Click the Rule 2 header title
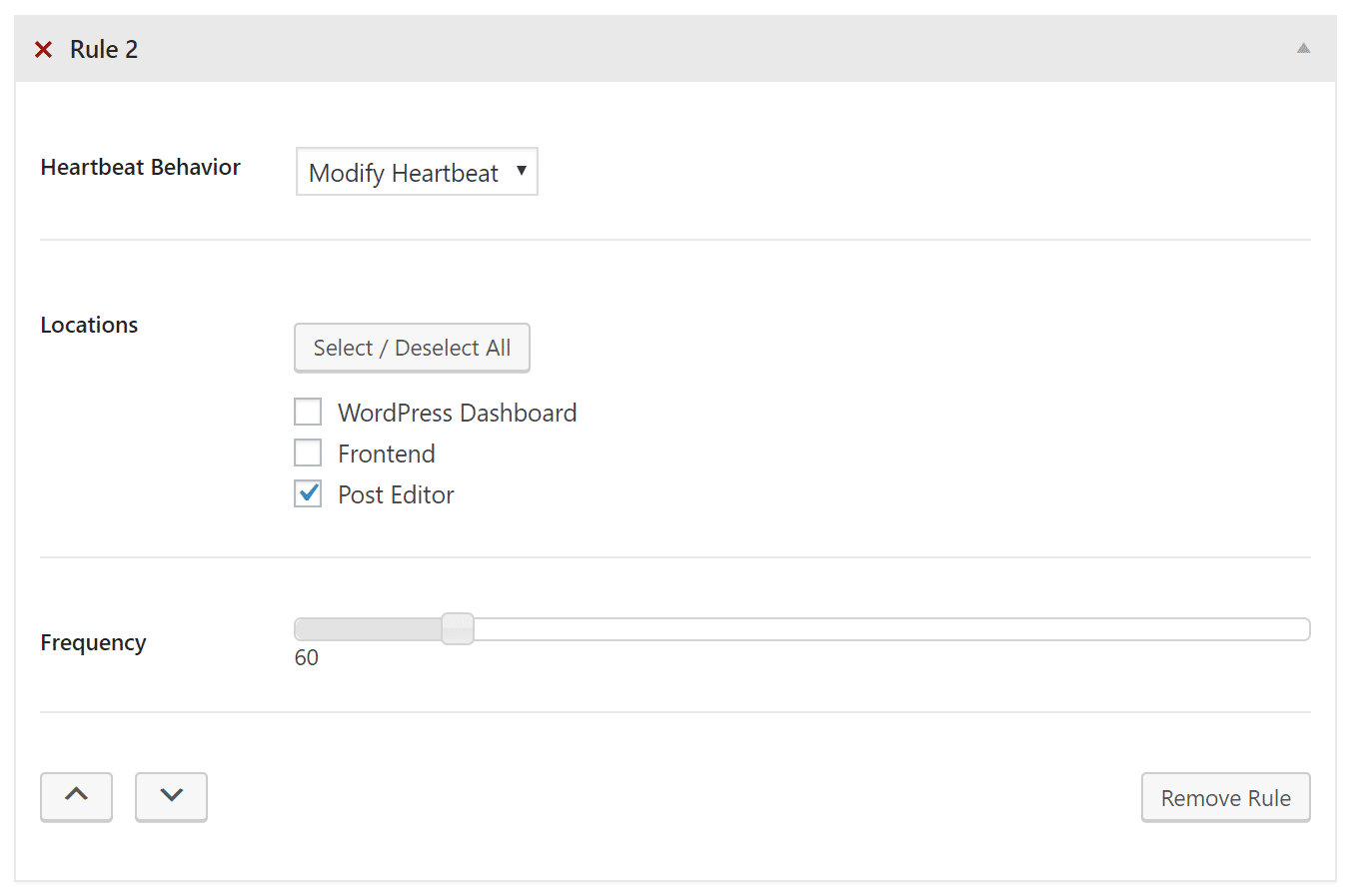The width and height of the screenshot is (1351, 896). (104, 49)
